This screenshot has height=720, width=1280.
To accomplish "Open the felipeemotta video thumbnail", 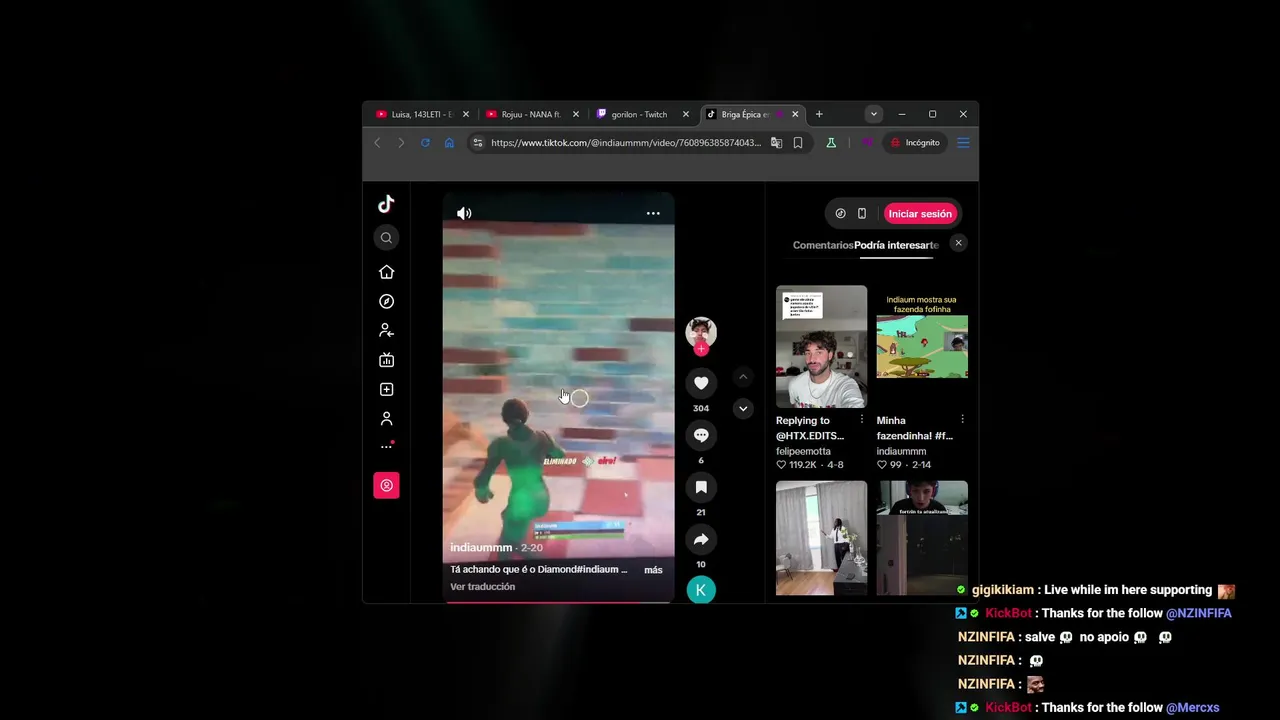I will click(822, 346).
